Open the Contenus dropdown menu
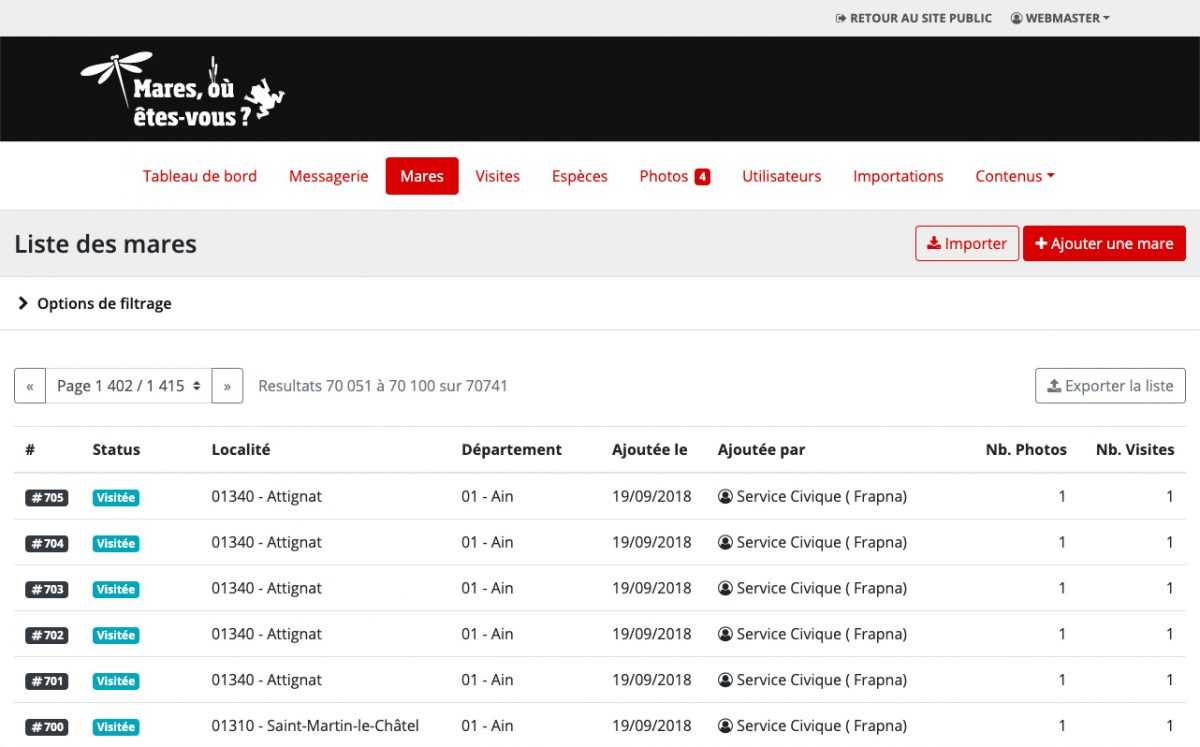Screen dimensions: 1200x747 tap(1014, 176)
